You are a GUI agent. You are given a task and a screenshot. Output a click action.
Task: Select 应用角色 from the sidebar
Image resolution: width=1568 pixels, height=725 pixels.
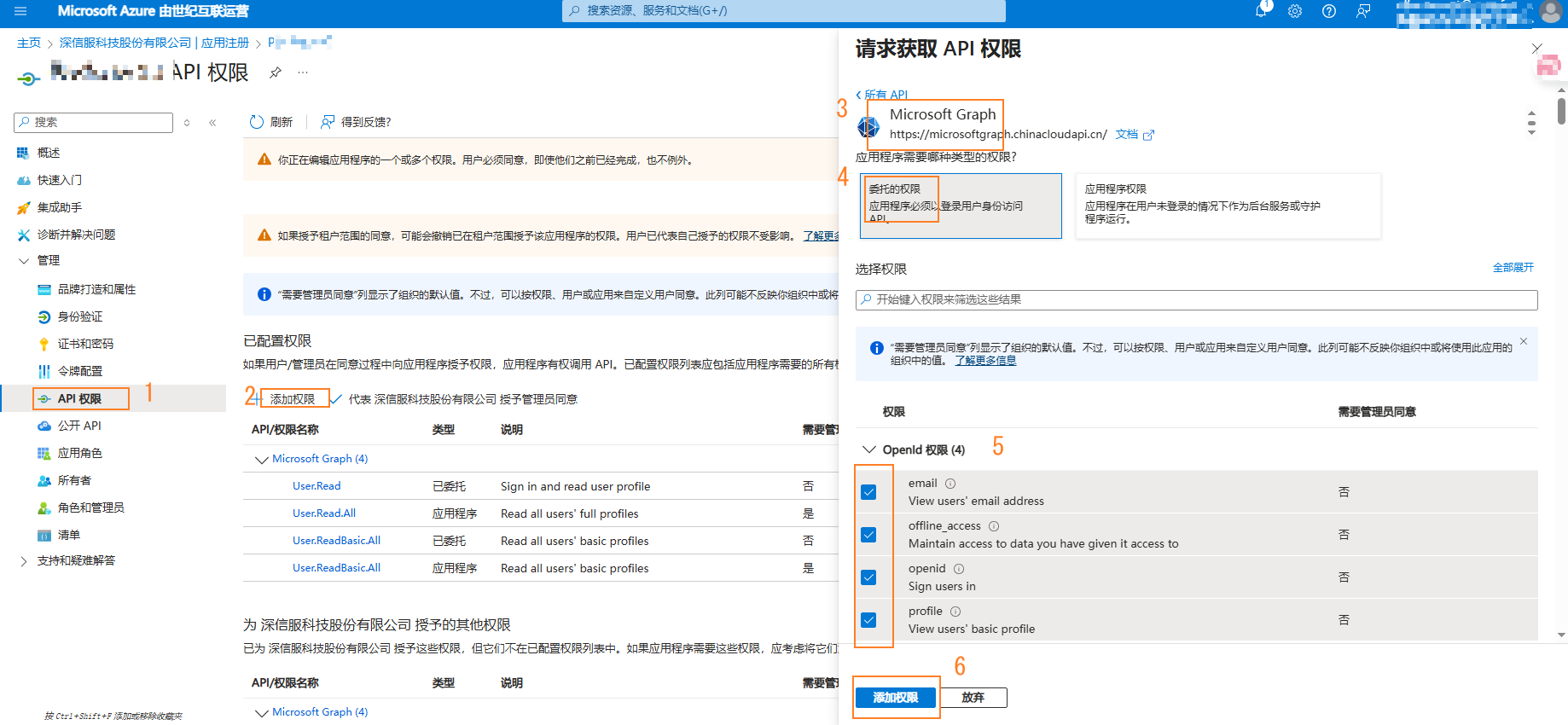pos(79,453)
